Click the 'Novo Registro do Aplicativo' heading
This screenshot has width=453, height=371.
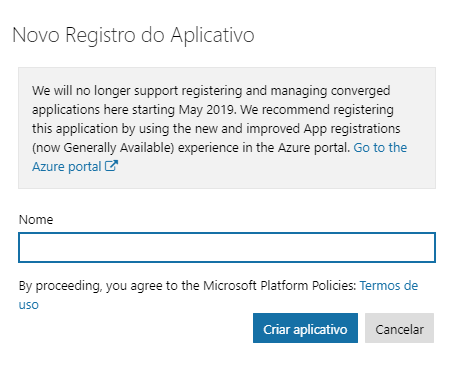(133, 35)
